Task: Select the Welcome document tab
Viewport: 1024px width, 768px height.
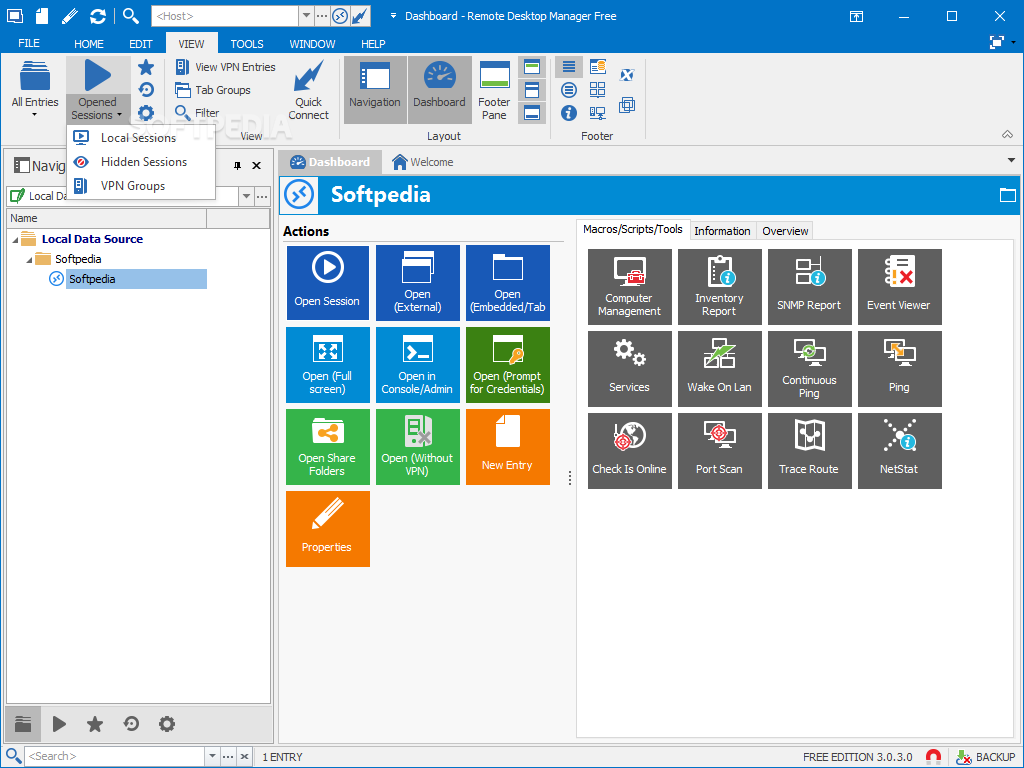Action: click(x=423, y=162)
